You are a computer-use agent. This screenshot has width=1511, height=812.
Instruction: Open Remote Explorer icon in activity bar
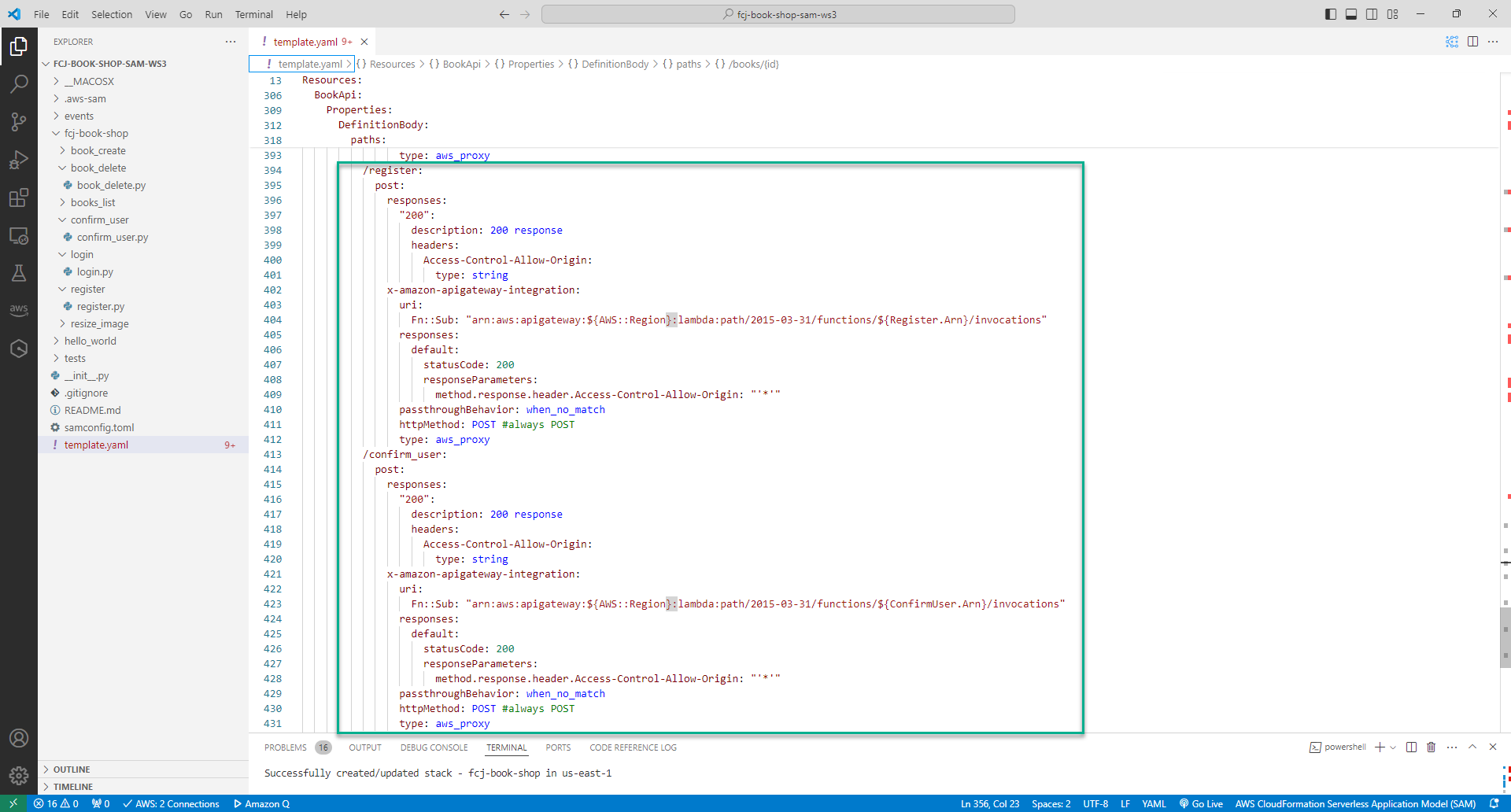click(x=19, y=235)
